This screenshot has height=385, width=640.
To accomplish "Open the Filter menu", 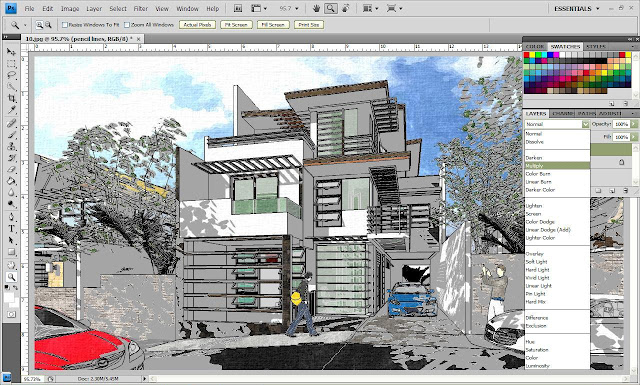I will pos(141,8).
